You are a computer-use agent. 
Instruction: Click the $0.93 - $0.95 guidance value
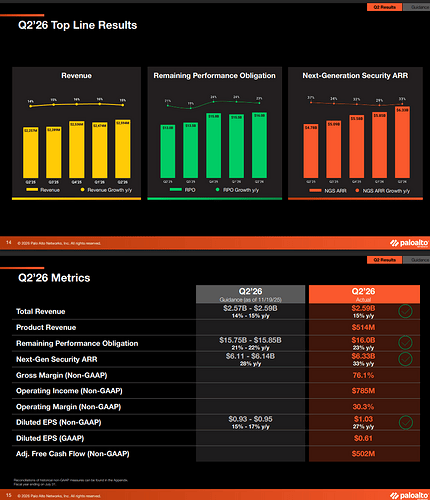250,419
